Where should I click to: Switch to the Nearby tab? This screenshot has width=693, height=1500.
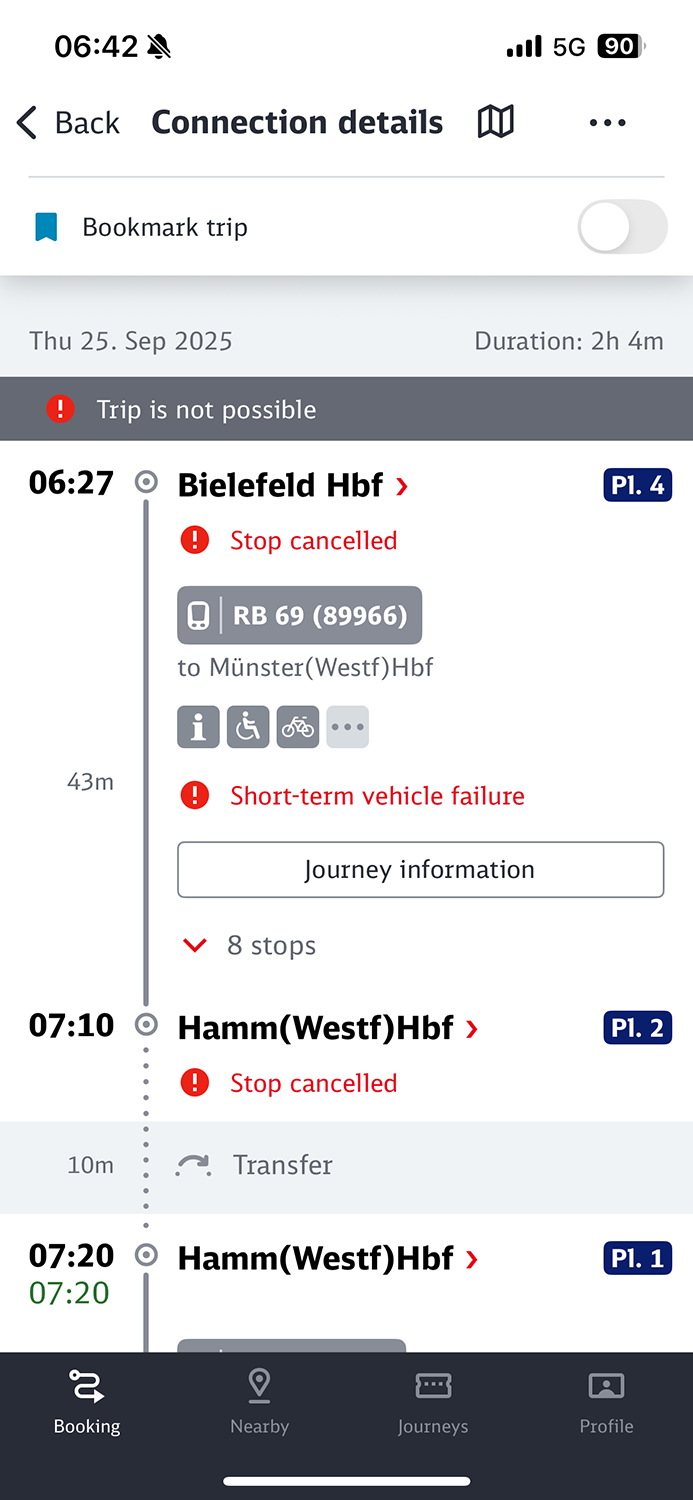pos(259,1402)
